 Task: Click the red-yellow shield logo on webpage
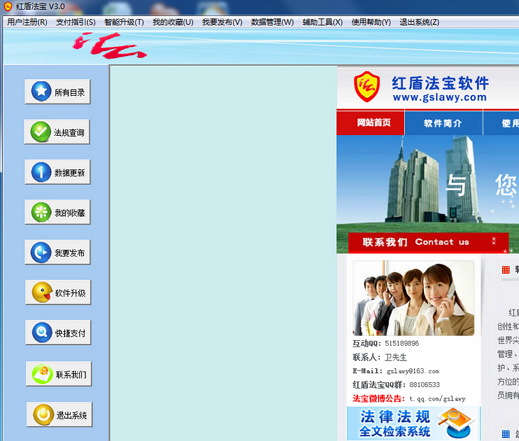tap(367, 86)
